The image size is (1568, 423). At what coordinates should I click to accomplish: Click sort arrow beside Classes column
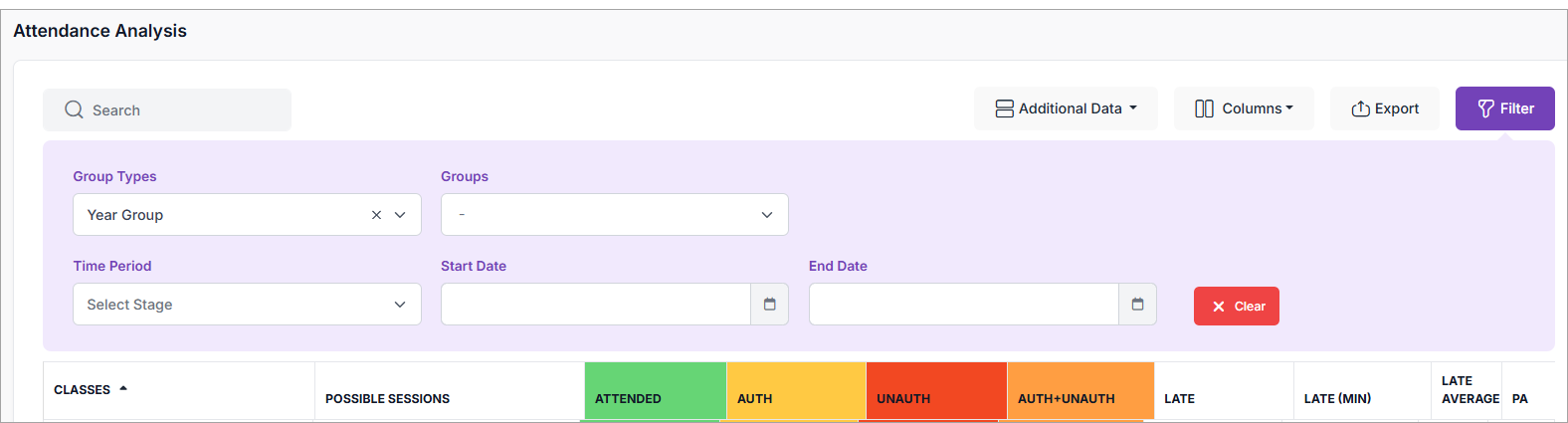point(123,389)
